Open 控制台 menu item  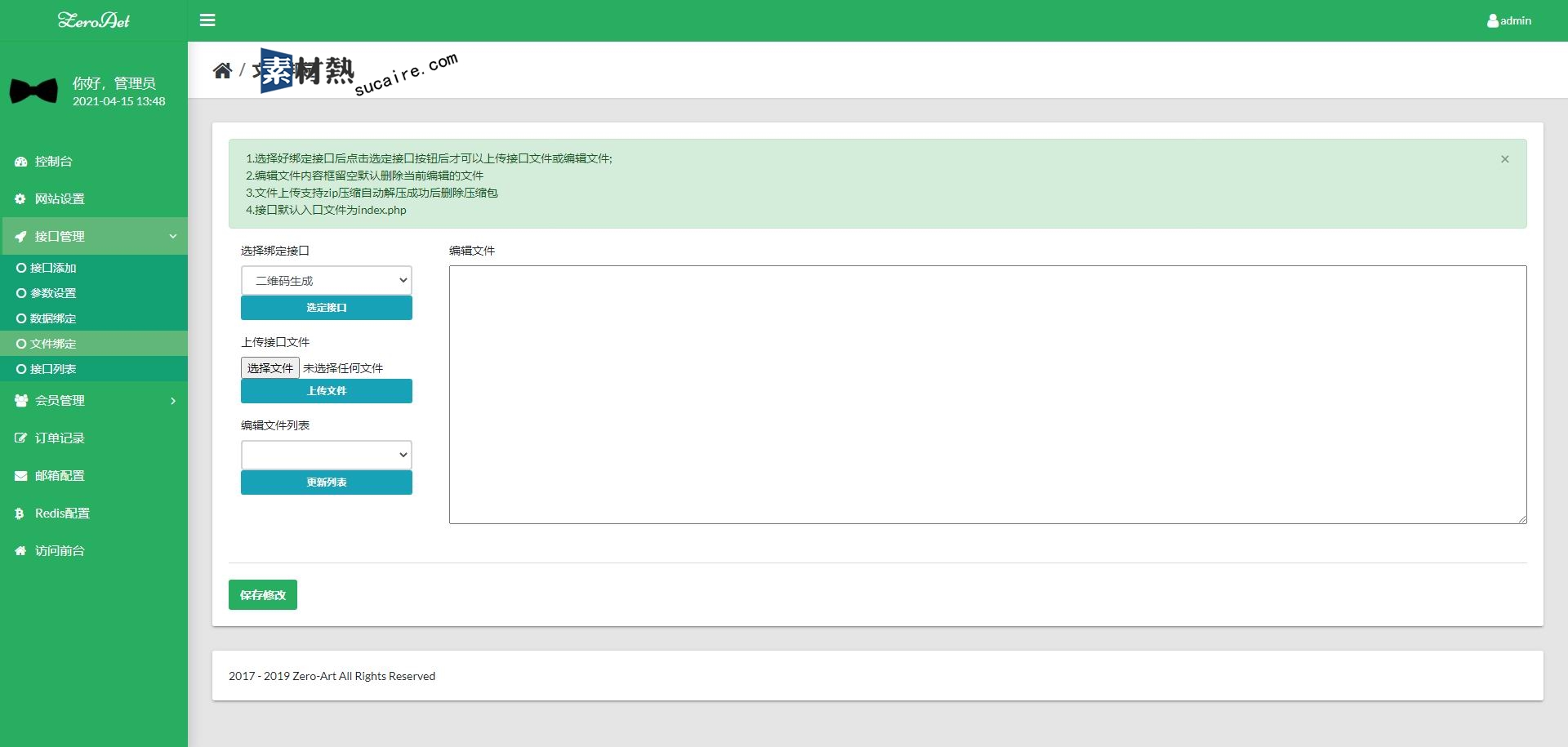(94, 162)
